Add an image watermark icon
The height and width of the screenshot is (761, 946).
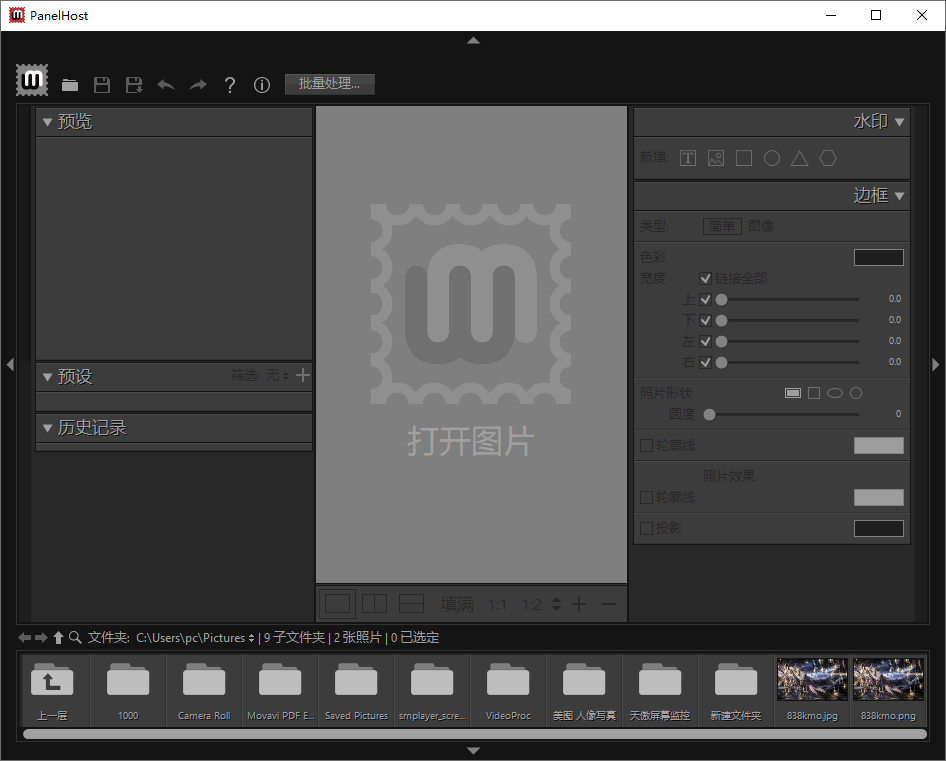click(x=716, y=158)
